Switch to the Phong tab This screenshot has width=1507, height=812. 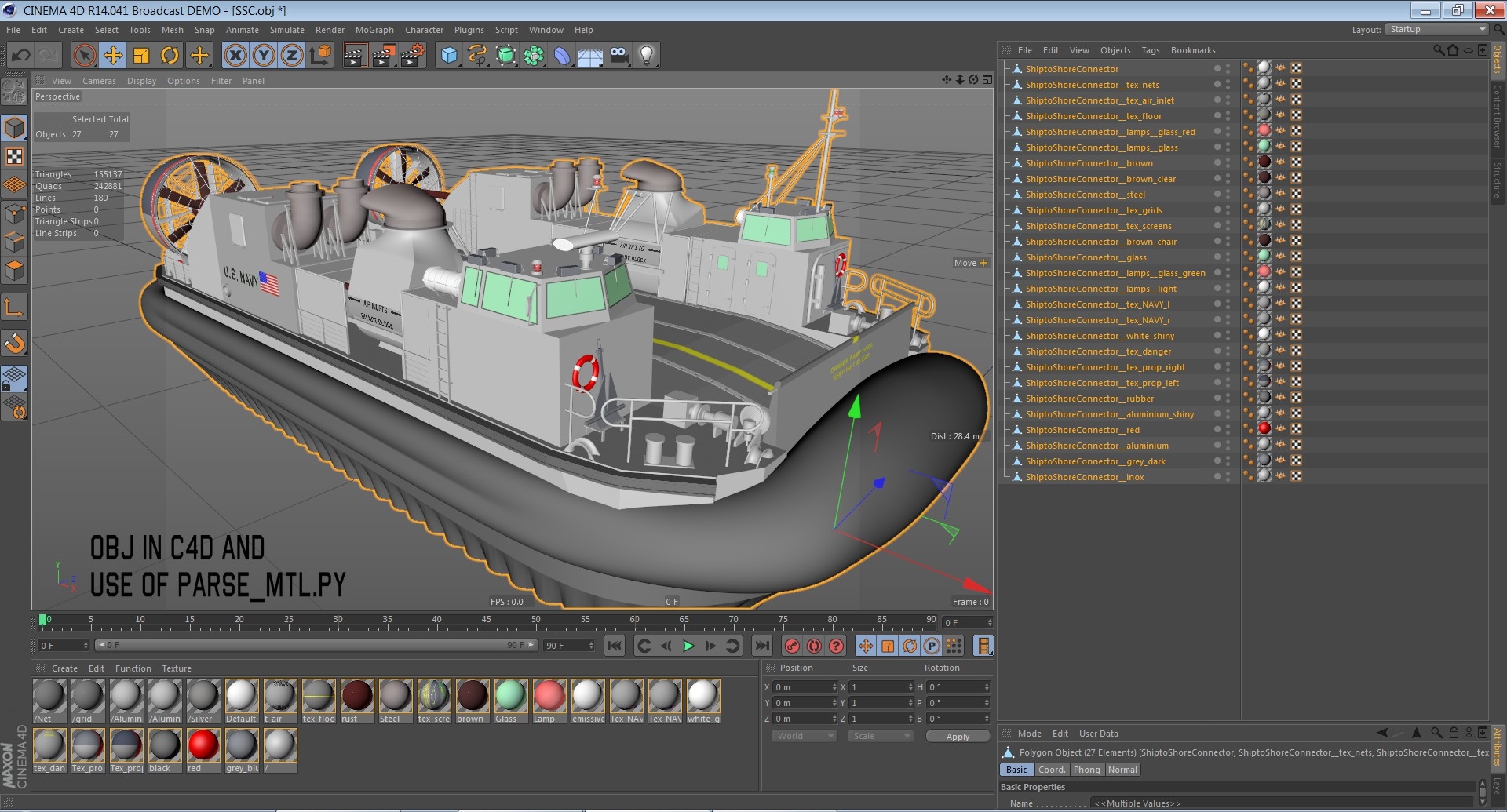coord(1086,770)
